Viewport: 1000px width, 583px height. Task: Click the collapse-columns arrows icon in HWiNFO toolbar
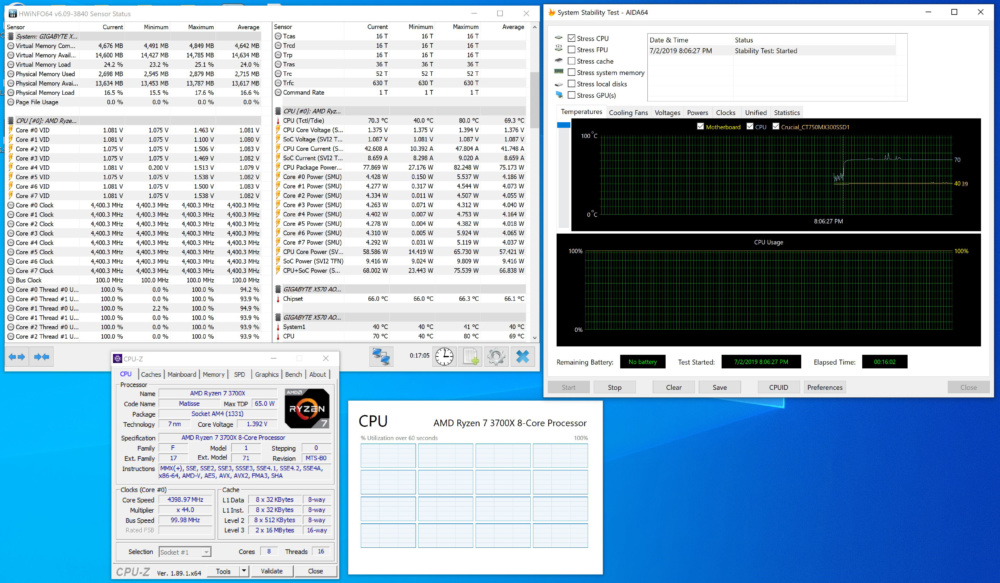point(41,357)
